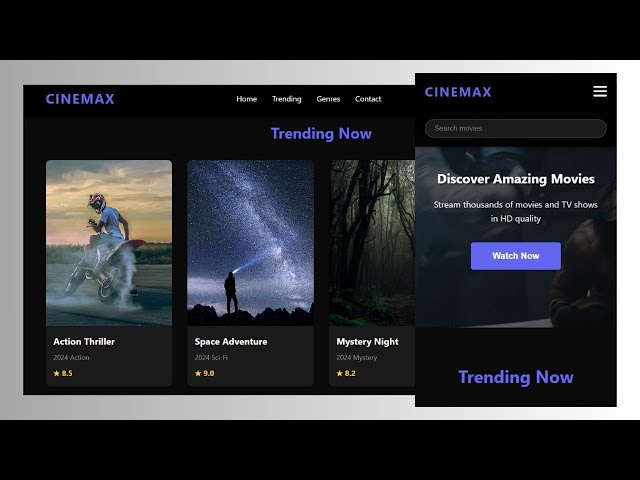
Task: Click the 8.5 star rating
Action: (63, 373)
